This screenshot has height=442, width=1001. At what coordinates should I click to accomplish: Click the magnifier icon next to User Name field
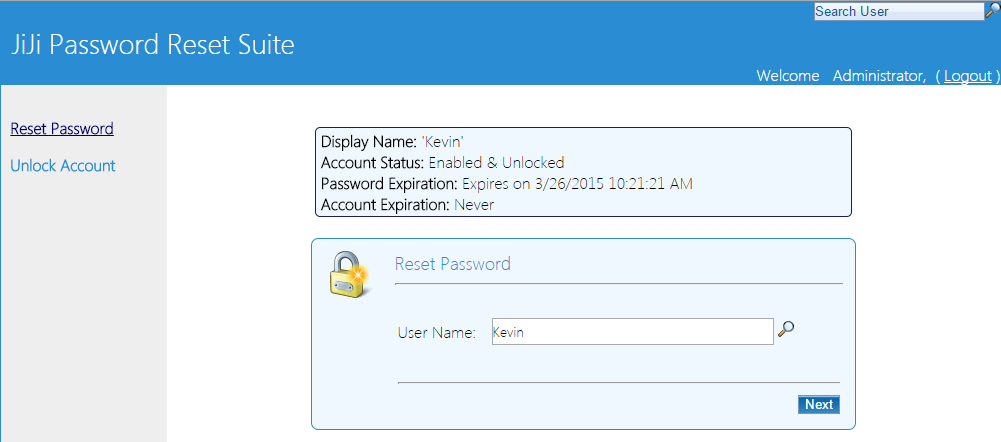pos(786,330)
